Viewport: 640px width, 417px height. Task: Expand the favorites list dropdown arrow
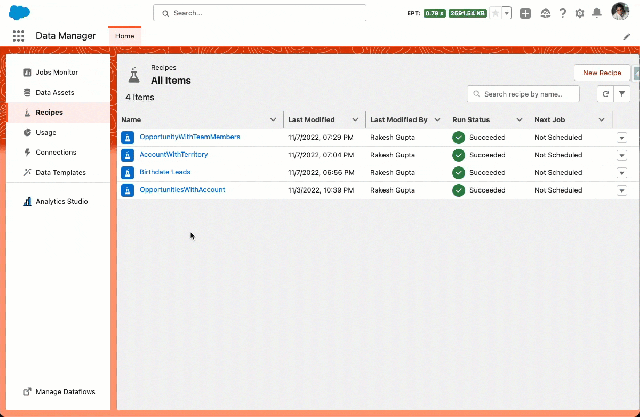coord(507,13)
